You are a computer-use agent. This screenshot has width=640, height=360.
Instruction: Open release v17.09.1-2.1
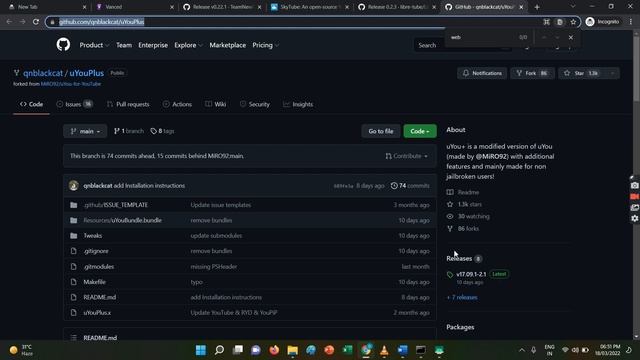click(471, 274)
